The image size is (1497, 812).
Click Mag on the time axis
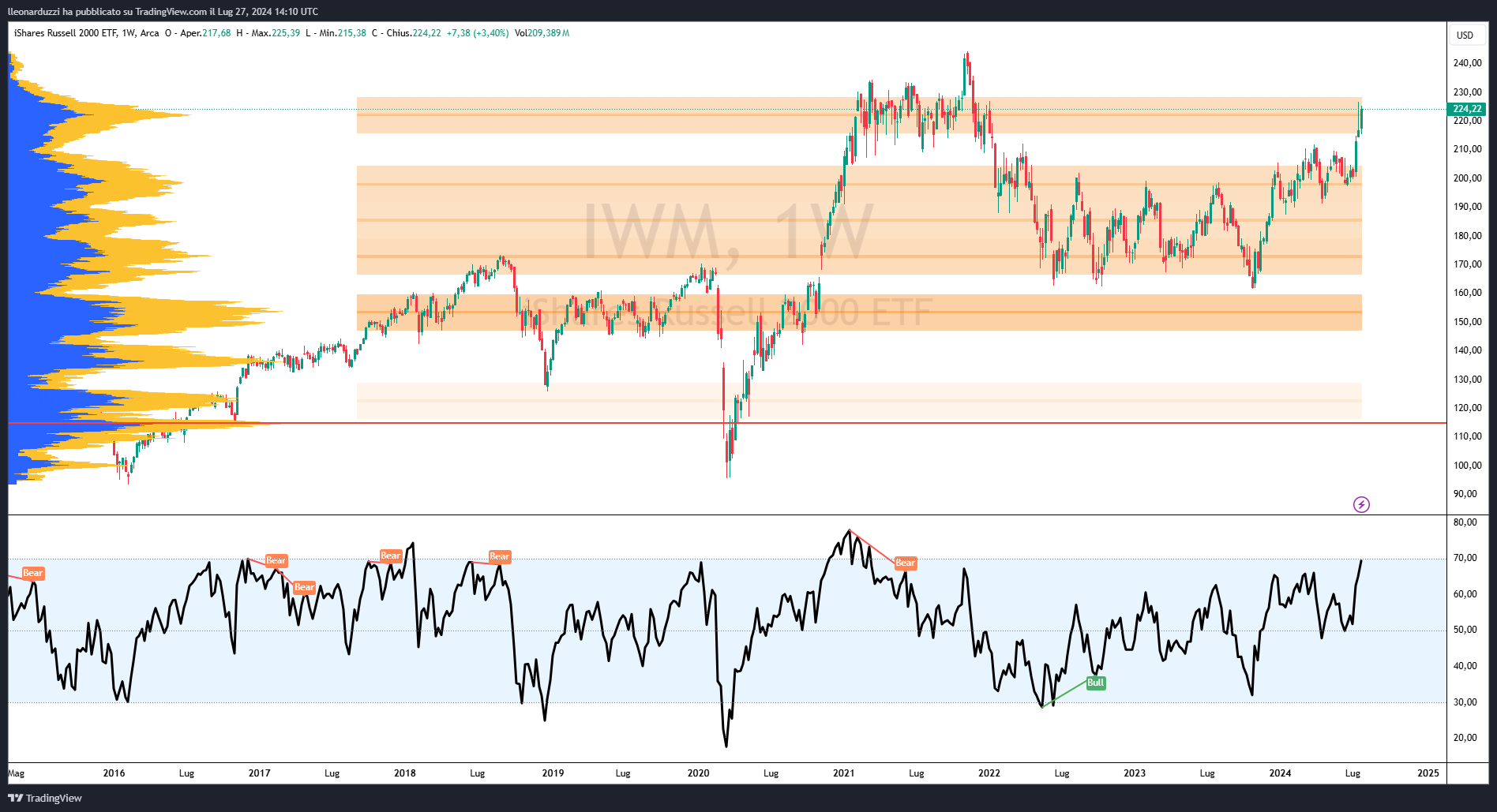pyautogui.click(x=17, y=773)
